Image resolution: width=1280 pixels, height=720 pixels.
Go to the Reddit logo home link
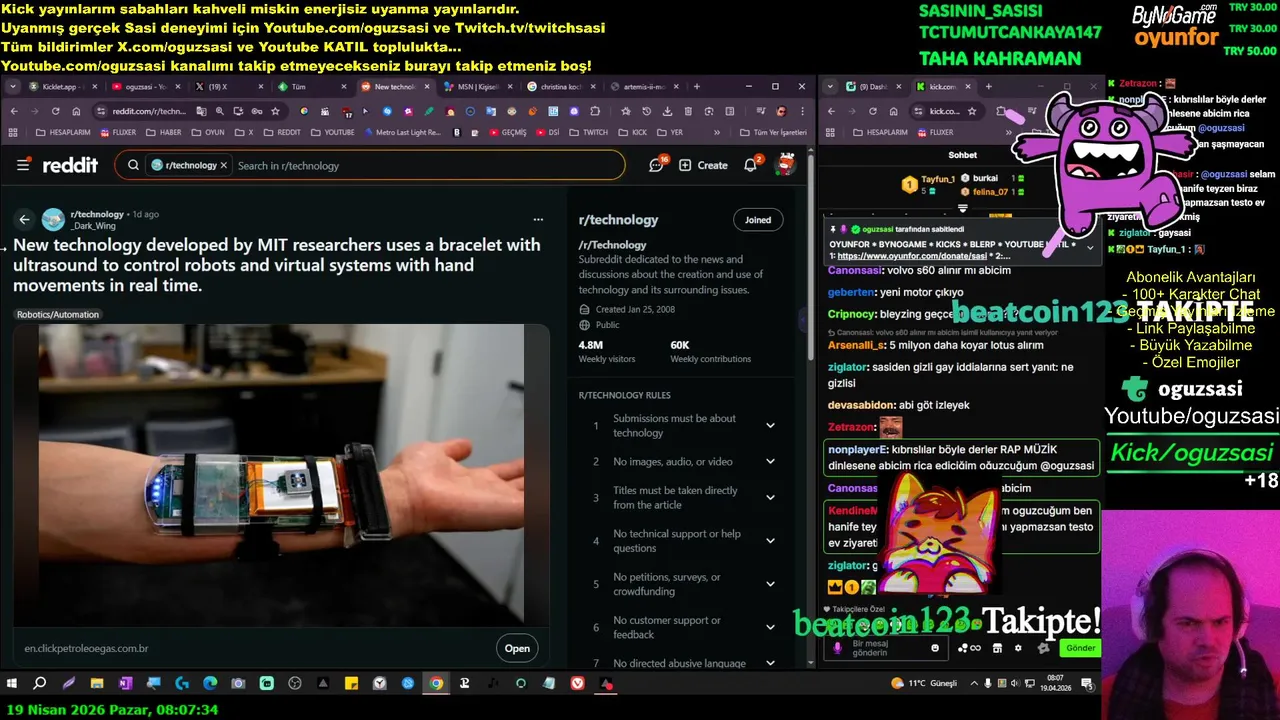pyautogui.click(x=70, y=165)
